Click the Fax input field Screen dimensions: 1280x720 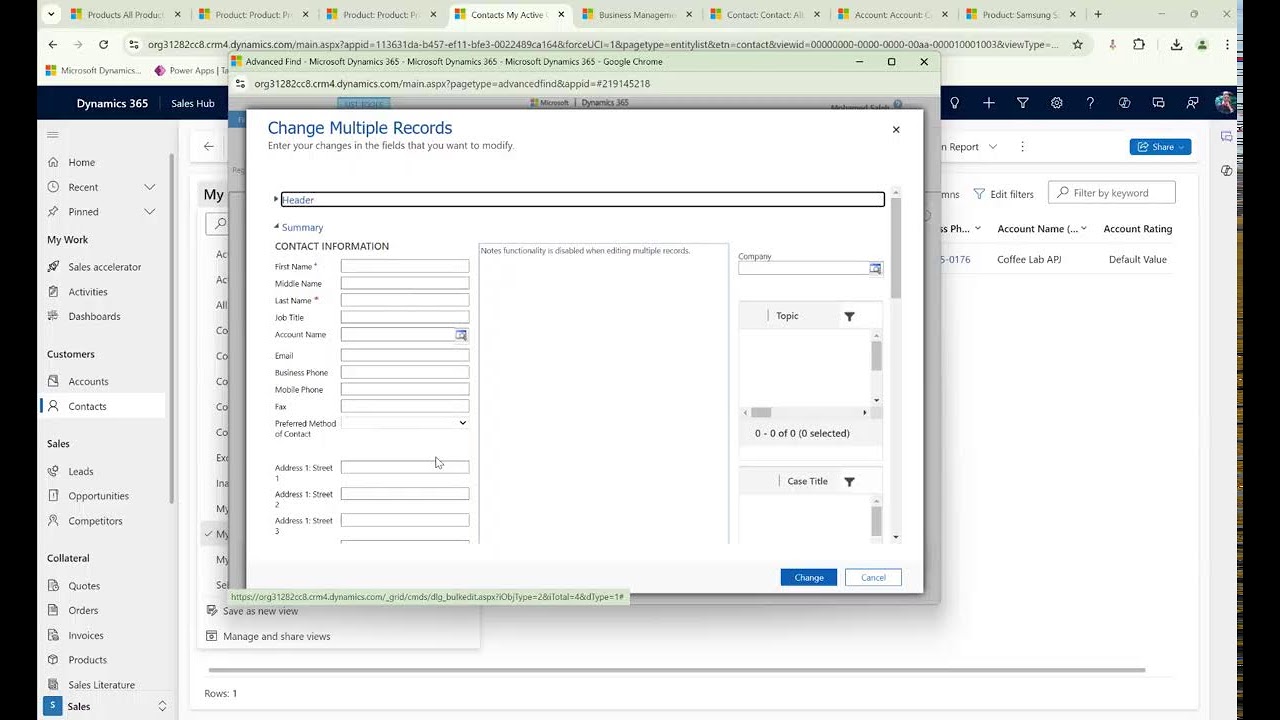[405, 406]
